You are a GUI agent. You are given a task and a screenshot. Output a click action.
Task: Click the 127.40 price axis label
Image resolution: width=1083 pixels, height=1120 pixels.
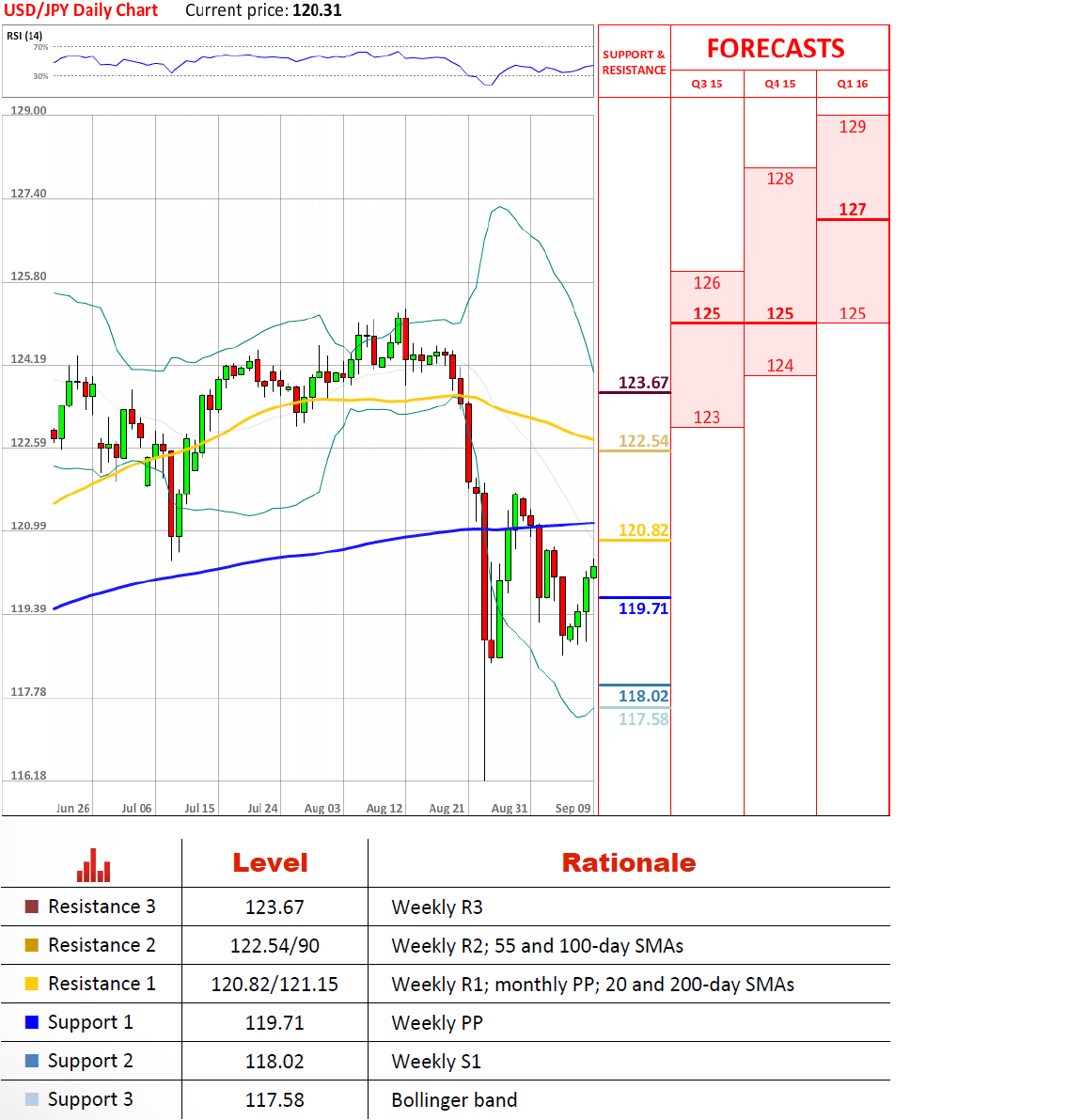(x=28, y=194)
